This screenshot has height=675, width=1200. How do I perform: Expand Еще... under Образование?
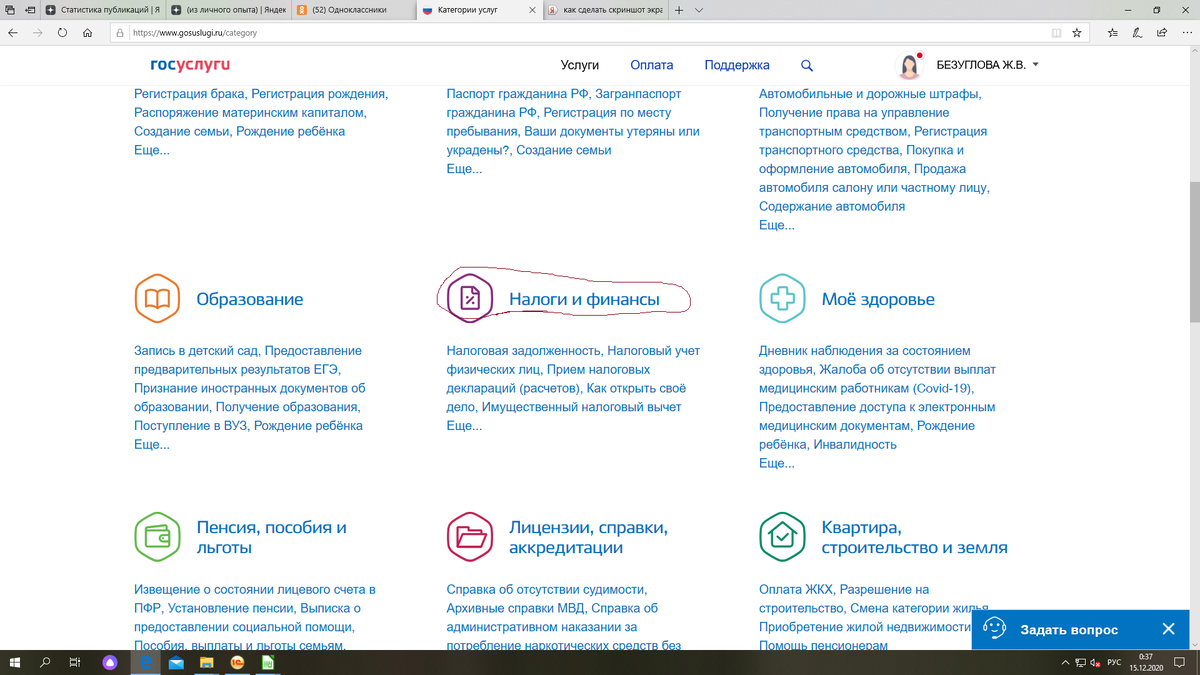point(152,445)
